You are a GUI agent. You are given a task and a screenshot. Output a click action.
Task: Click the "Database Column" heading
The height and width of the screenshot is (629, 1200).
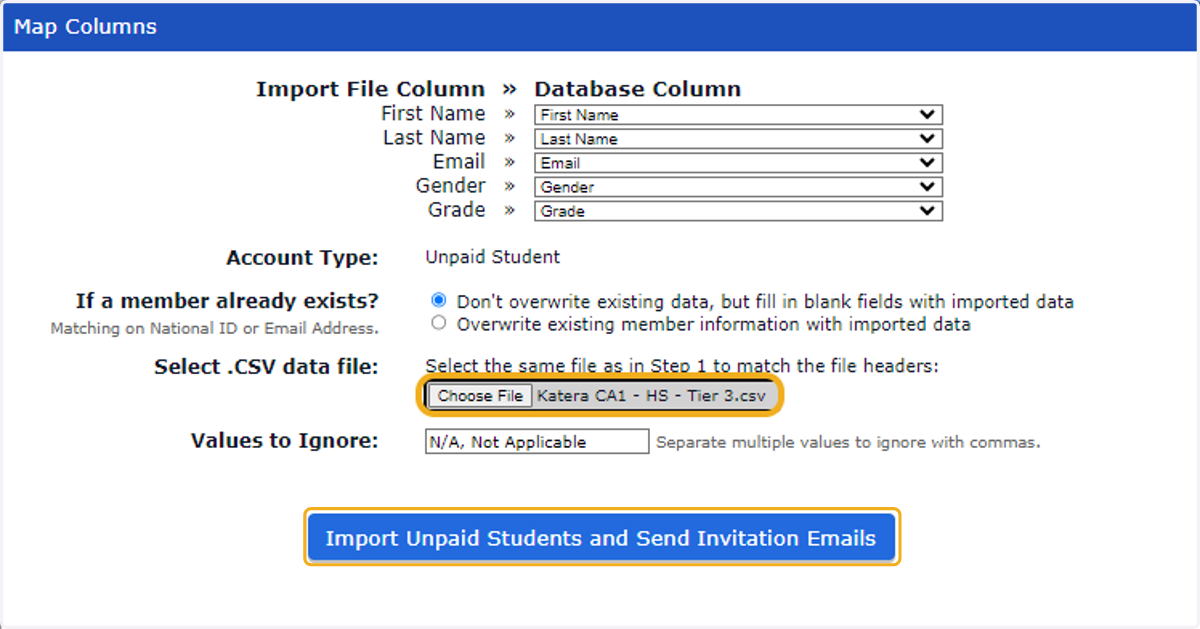tap(638, 89)
